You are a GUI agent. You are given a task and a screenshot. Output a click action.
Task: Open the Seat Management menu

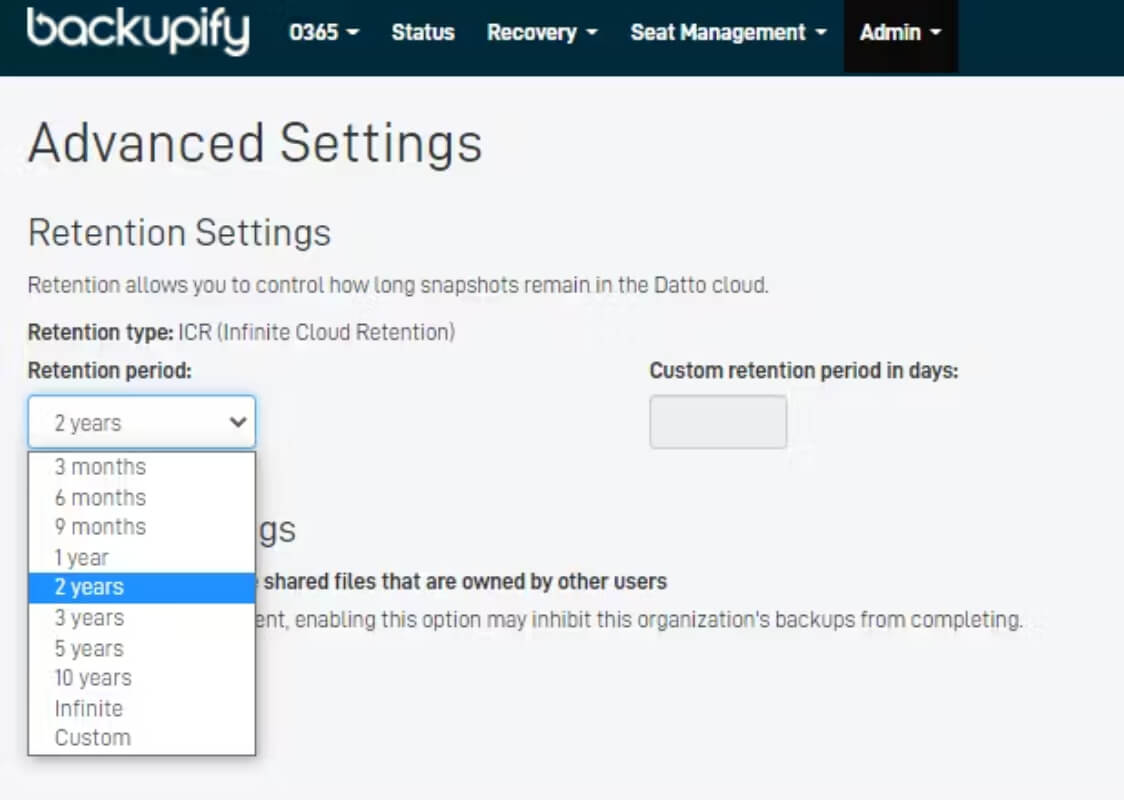pyautogui.click(x=728, y=32)
